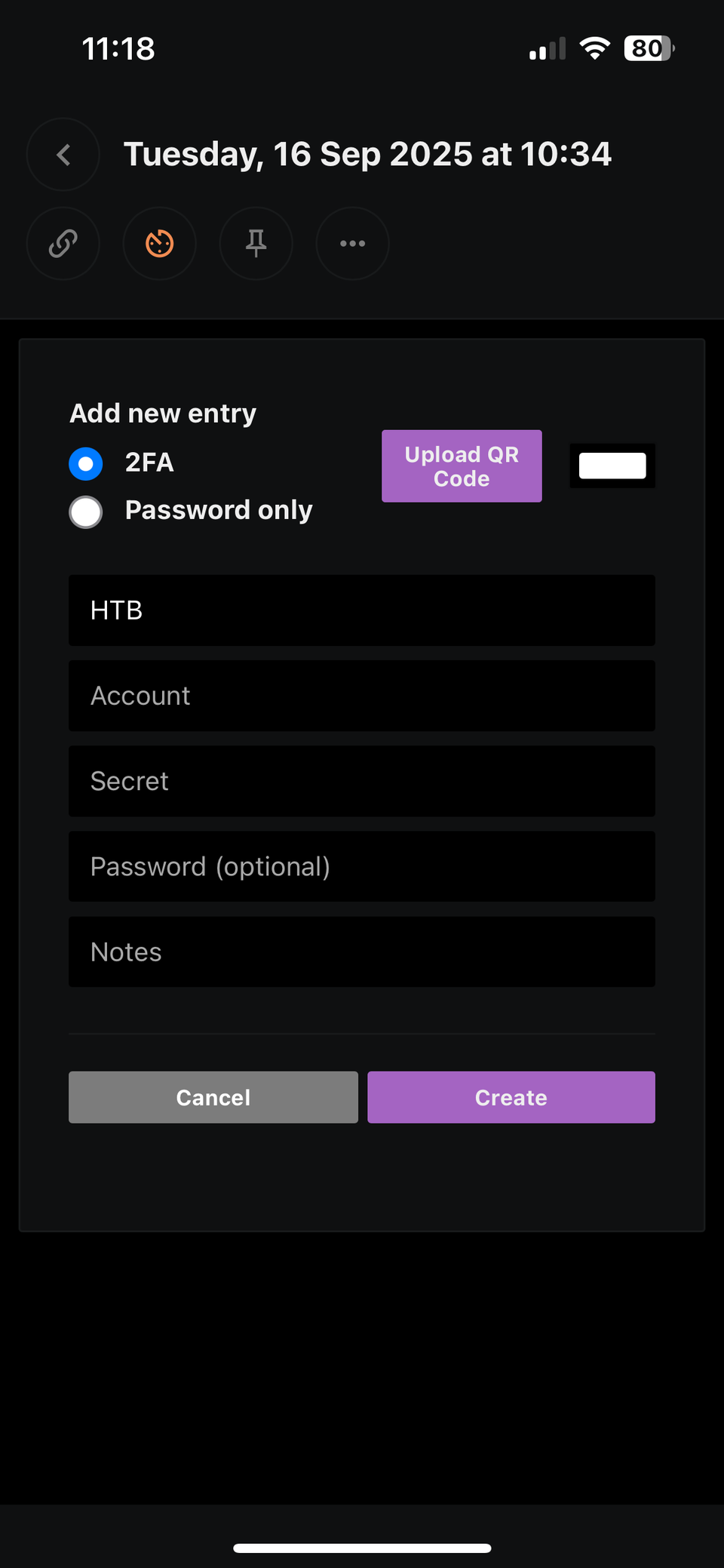
Task: Select the 2FA radio button
Action: coord(86,463)
